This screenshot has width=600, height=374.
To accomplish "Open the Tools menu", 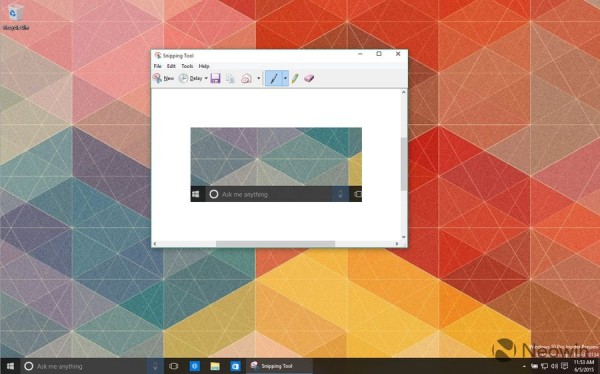I will (187, 66).
